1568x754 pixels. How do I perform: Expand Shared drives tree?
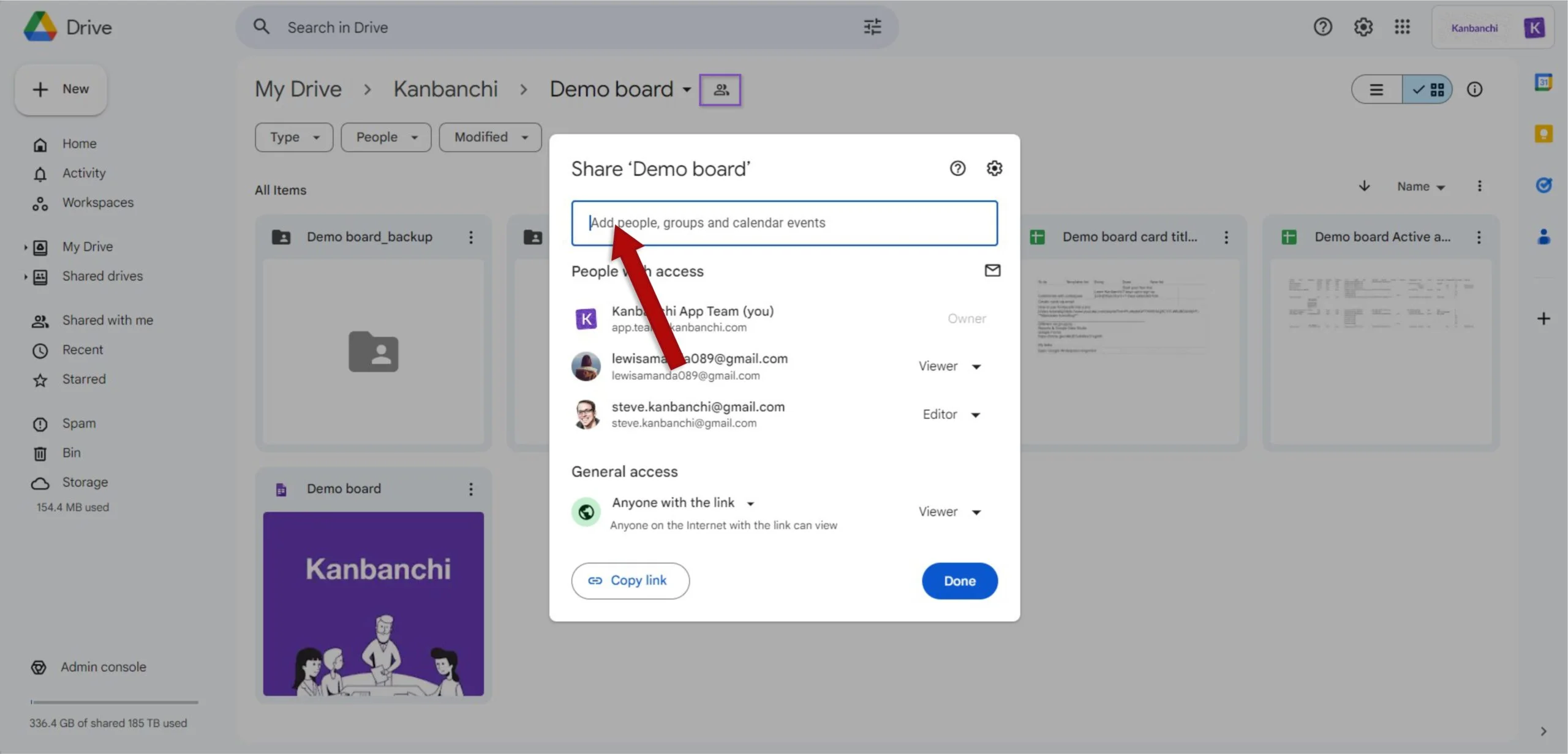point(26,277)
